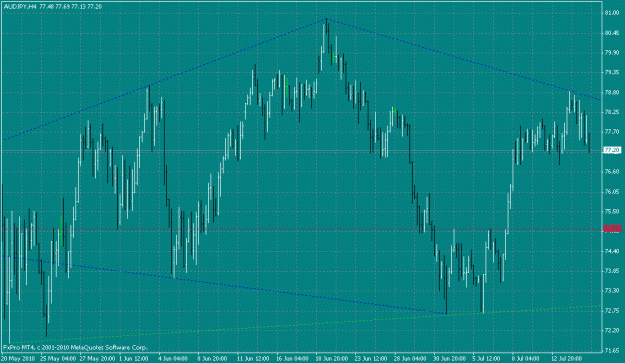
Task: Click the AUDJPY,H4 chart title text
Action: click(20, 7)
